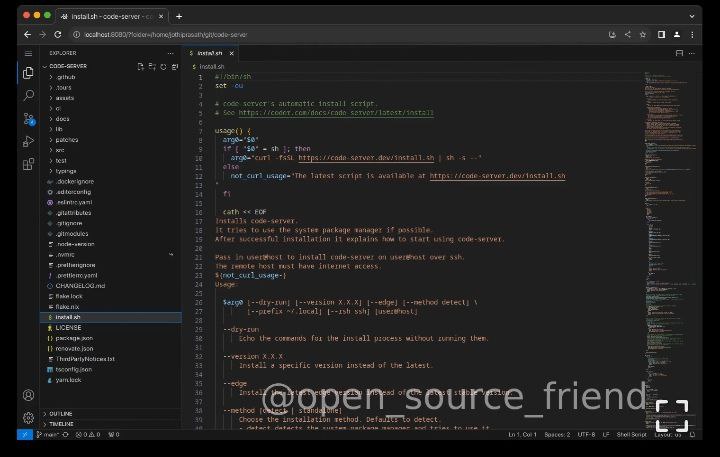The height and width of the screenshot is (457, 720).
Task: Open the tsconfig.json file
Action: pos(111,369)
